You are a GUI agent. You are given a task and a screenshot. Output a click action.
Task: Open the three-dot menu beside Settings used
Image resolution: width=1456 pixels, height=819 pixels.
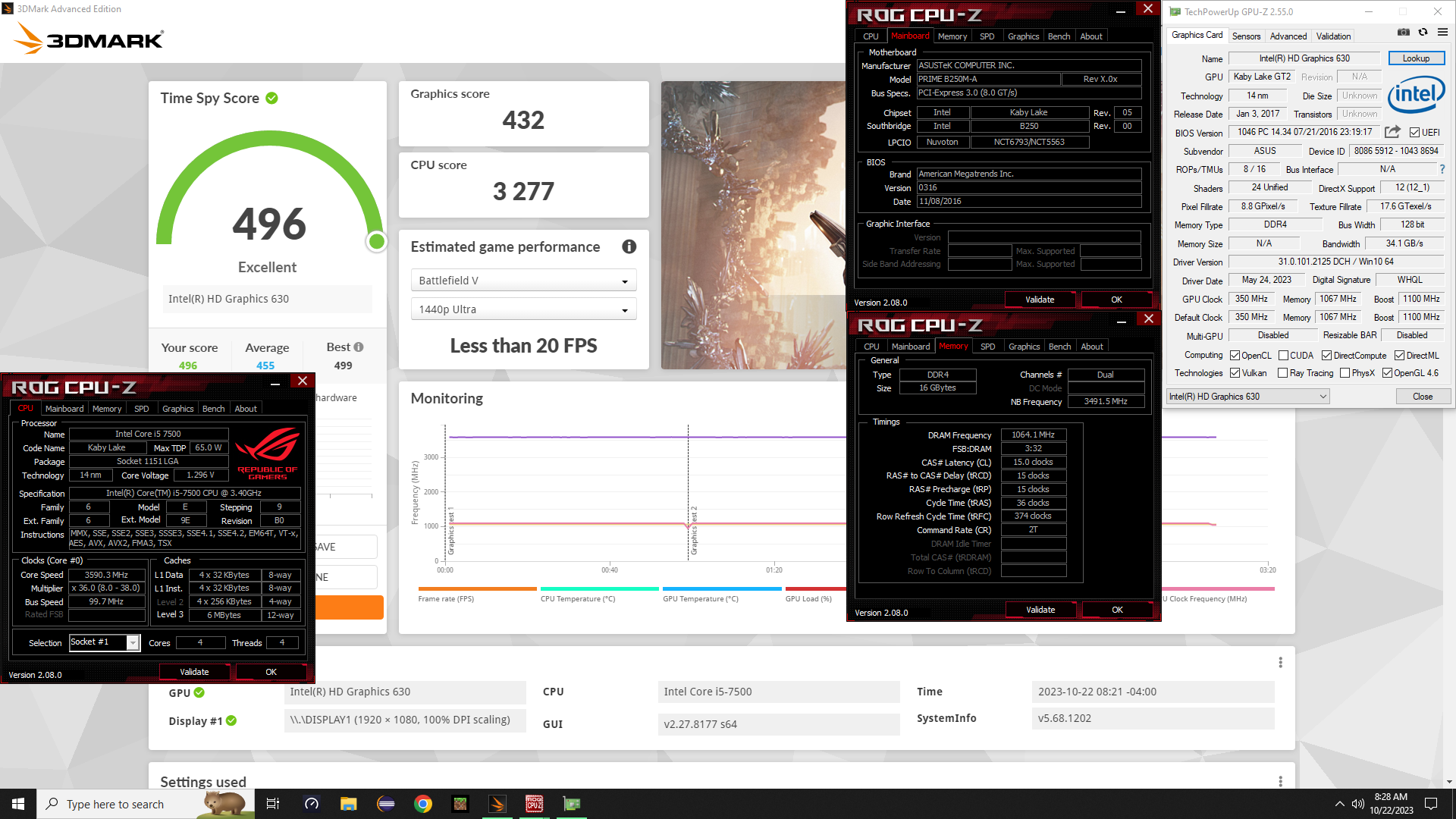coord(1280,781)
